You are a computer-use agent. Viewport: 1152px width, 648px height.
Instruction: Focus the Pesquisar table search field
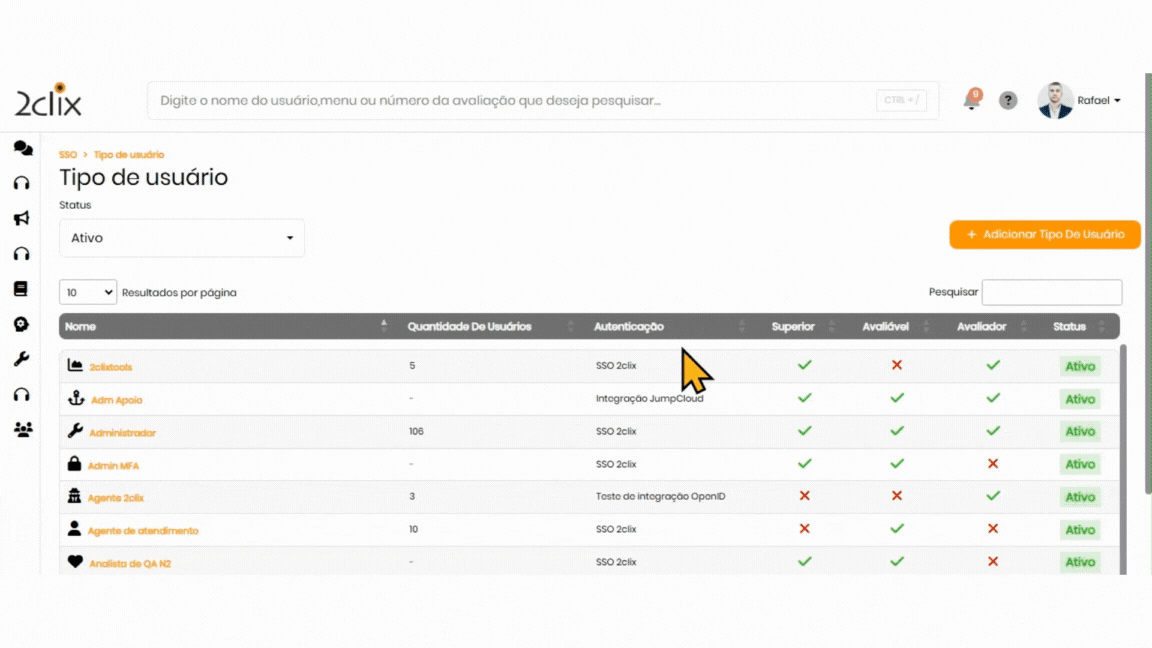coord(1051,292)
